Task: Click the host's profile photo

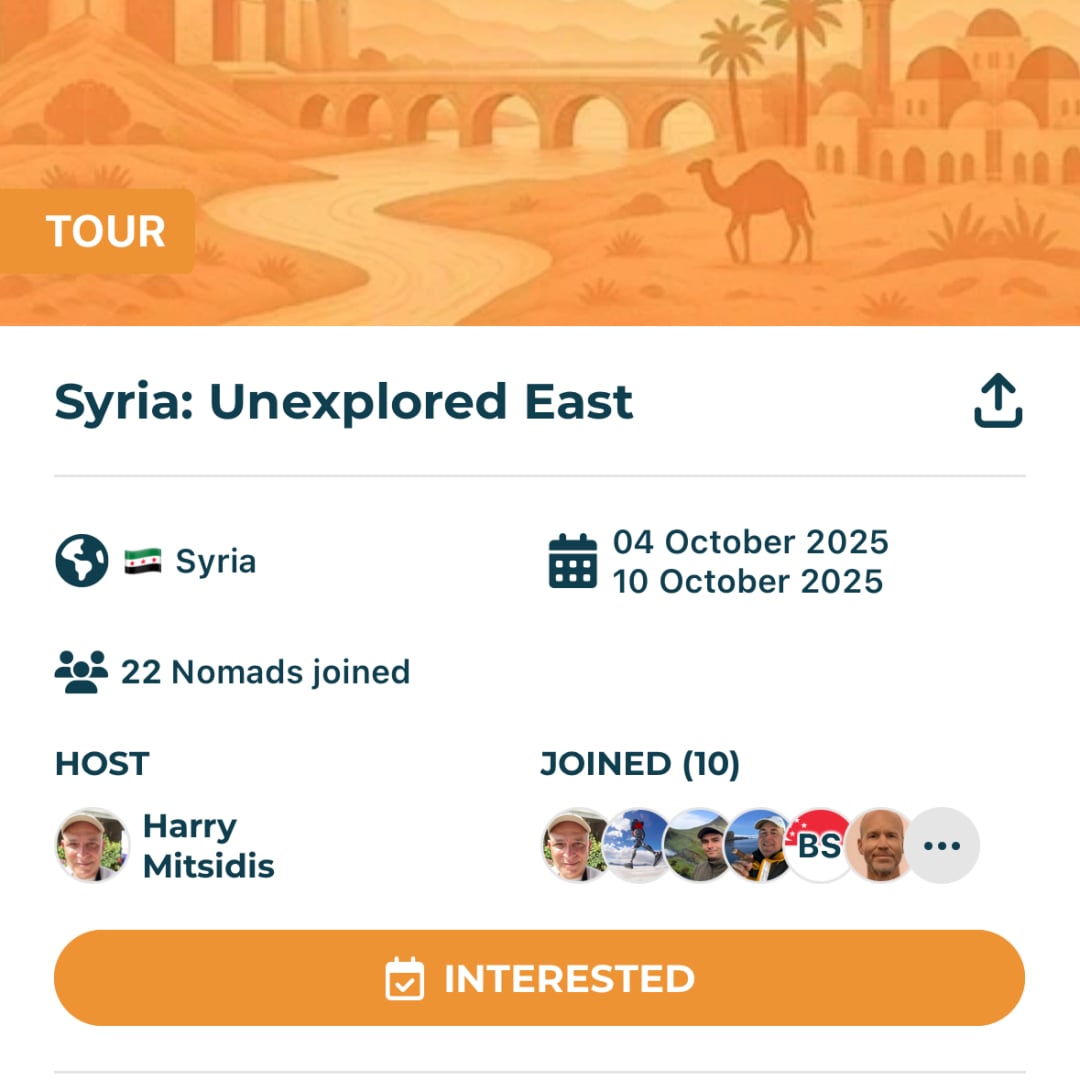Action: click(92, 846)
